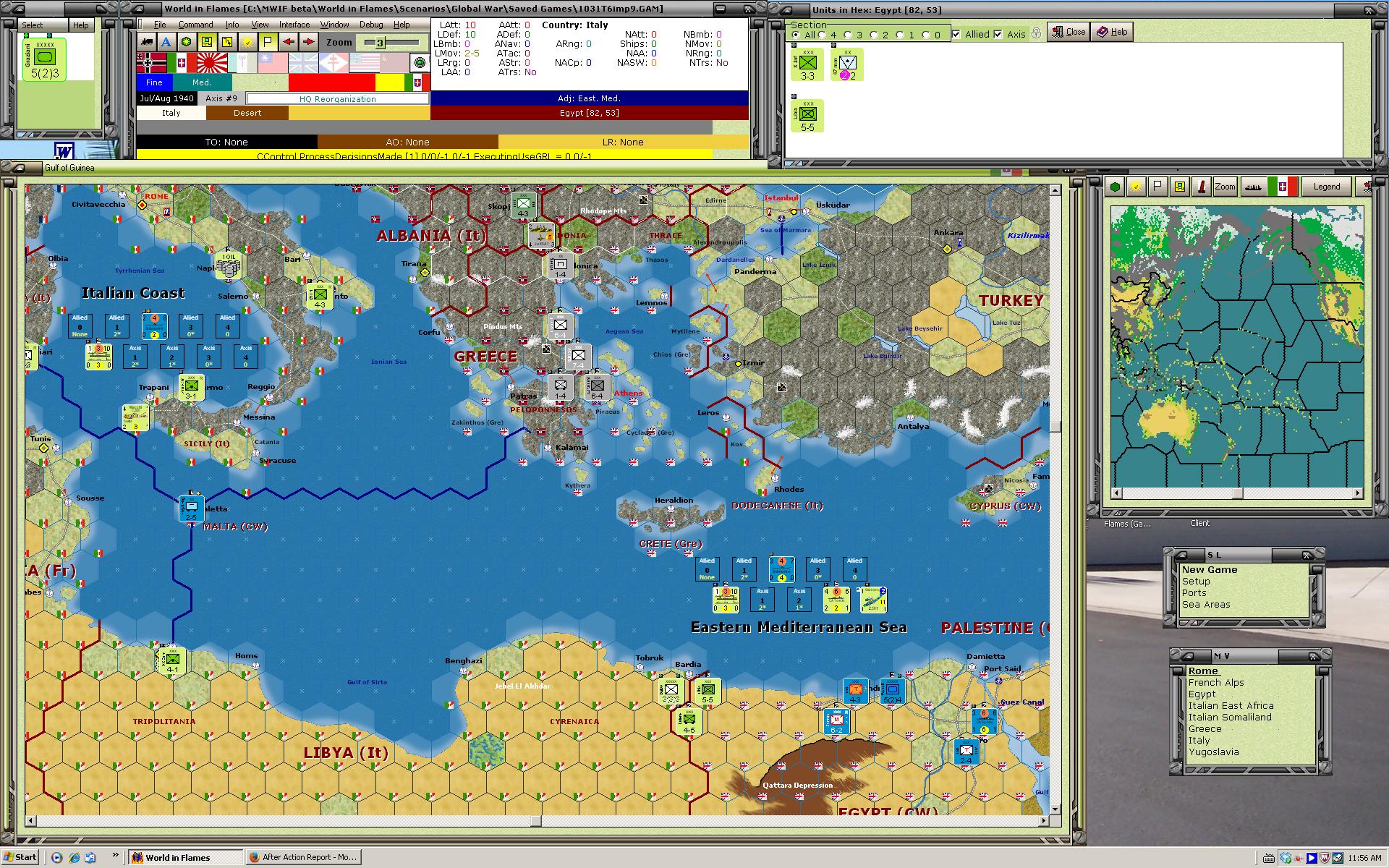
Task: Toggle the white flag toolbar icon
Action: pyautogui.click(x=268, y=42)
